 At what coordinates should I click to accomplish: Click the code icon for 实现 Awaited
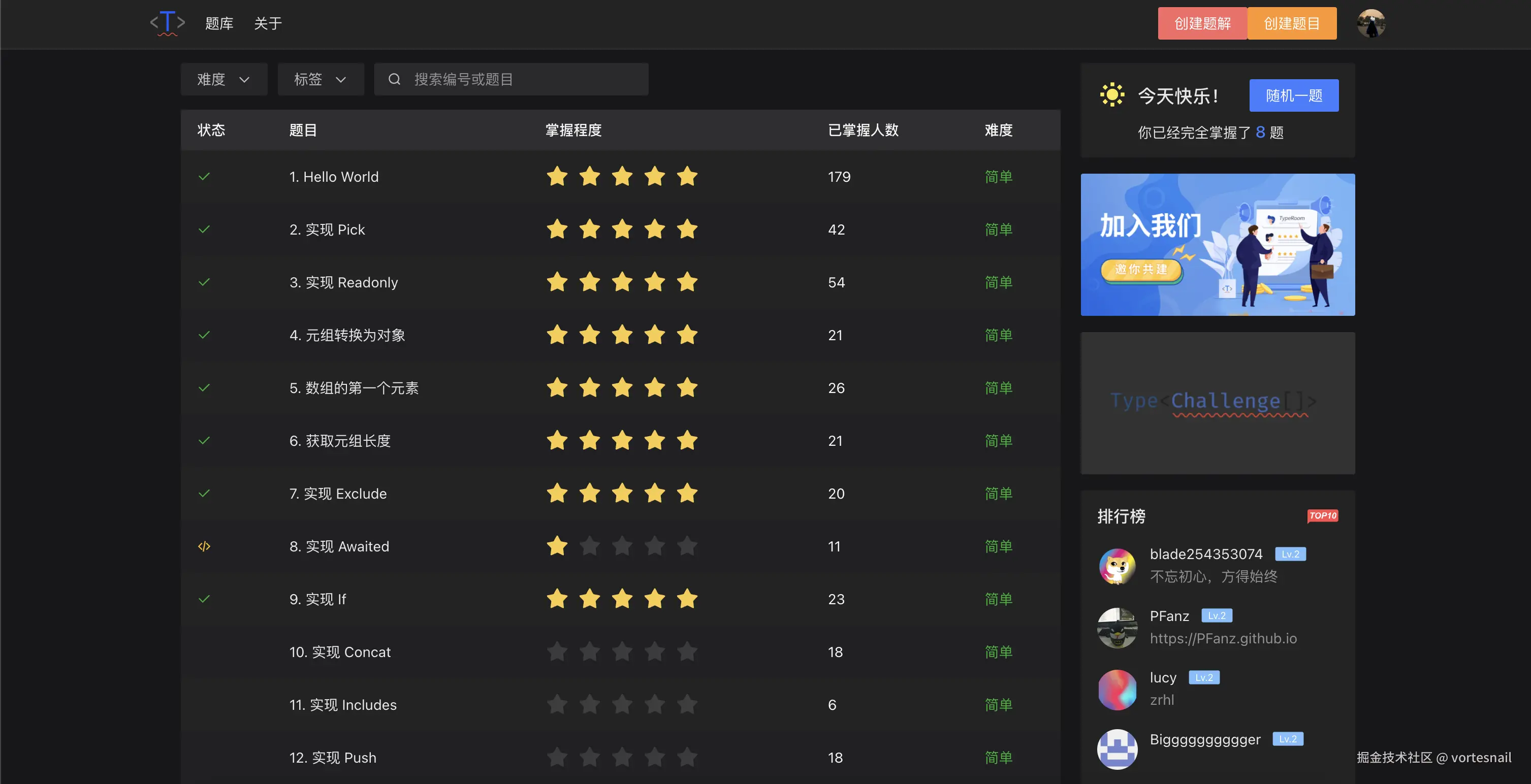pos(204,546)
